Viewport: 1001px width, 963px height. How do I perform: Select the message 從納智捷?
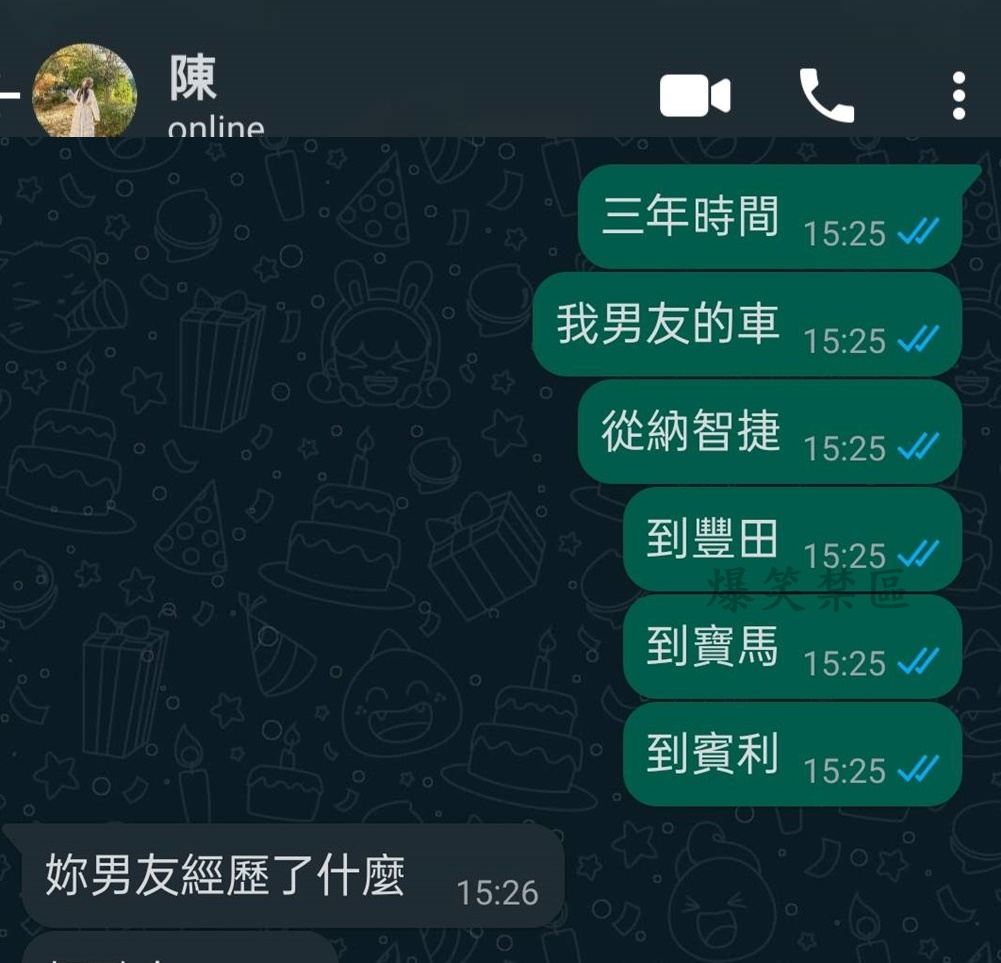770,431
